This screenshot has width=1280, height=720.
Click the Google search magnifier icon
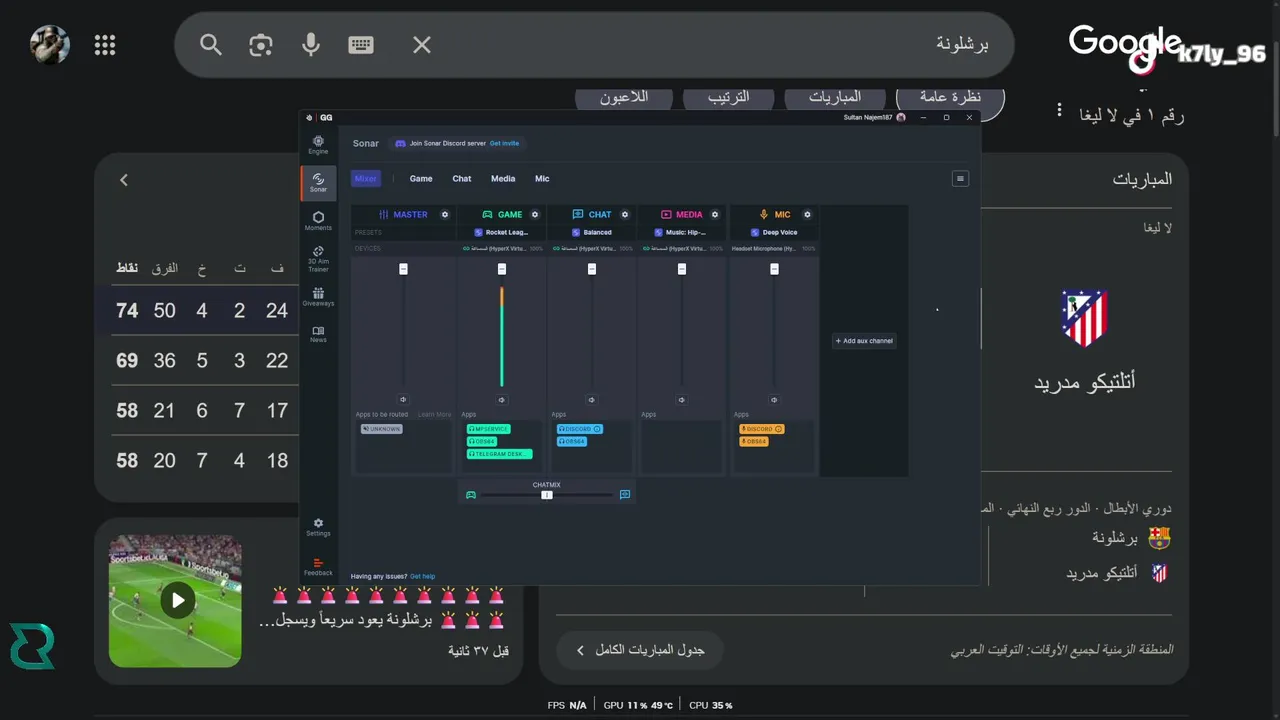click(210, 45)
